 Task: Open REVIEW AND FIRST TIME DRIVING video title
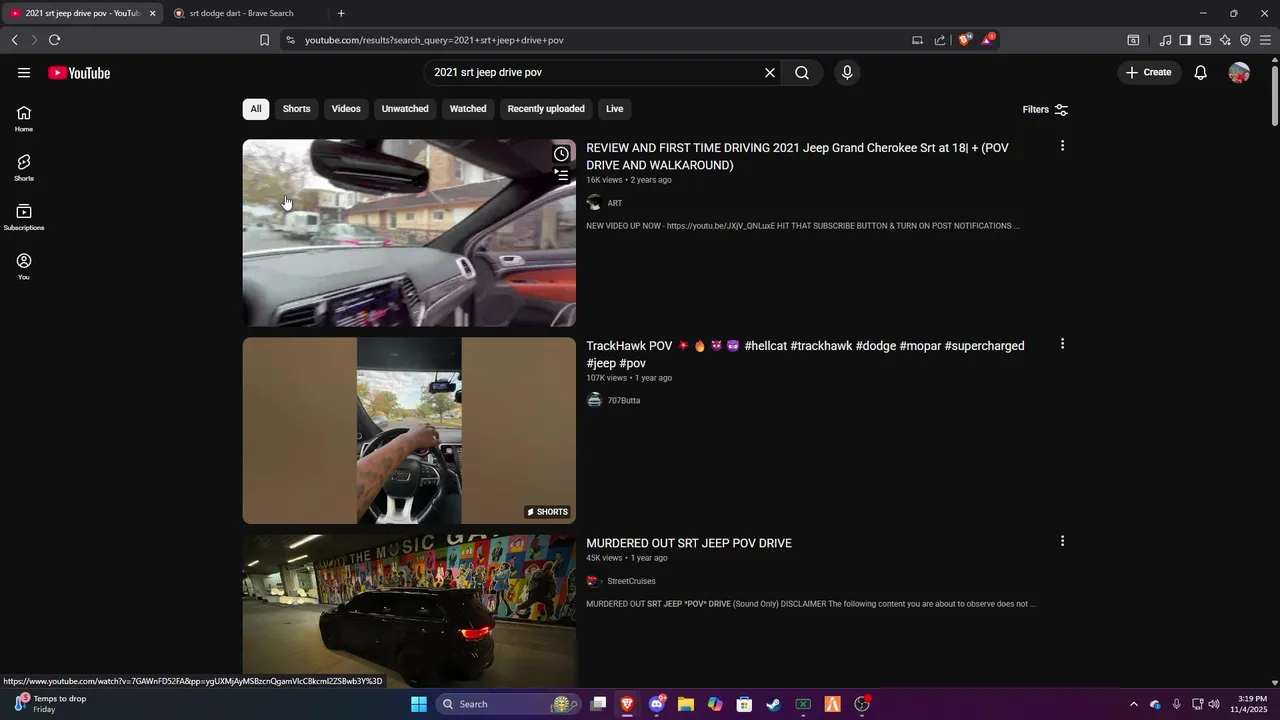[797, 156]
